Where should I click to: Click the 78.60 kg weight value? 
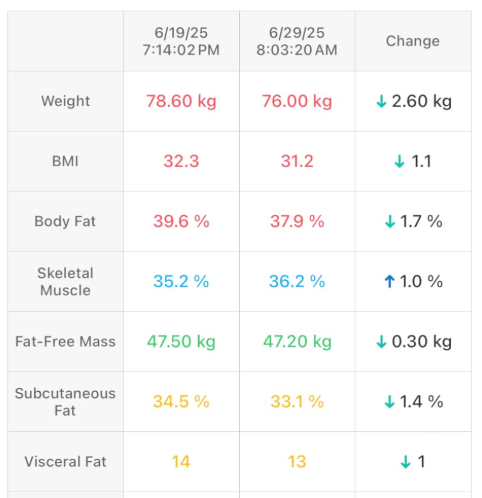181,101
